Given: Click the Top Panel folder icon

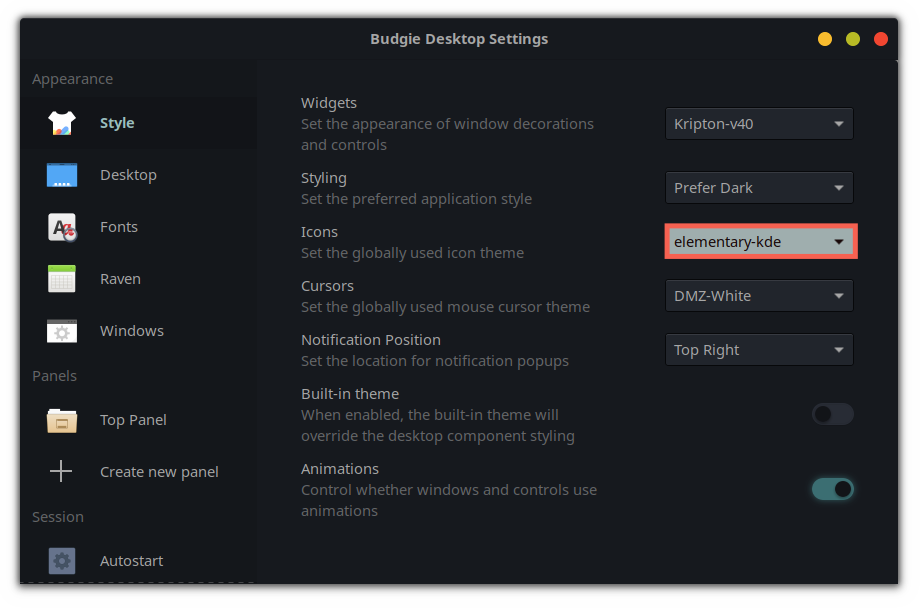Looking at the screenshot, I should [x=62, y=420].
